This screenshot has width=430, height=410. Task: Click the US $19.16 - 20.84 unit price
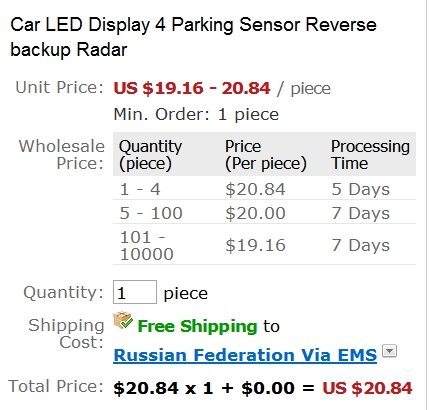click(192, 88)
